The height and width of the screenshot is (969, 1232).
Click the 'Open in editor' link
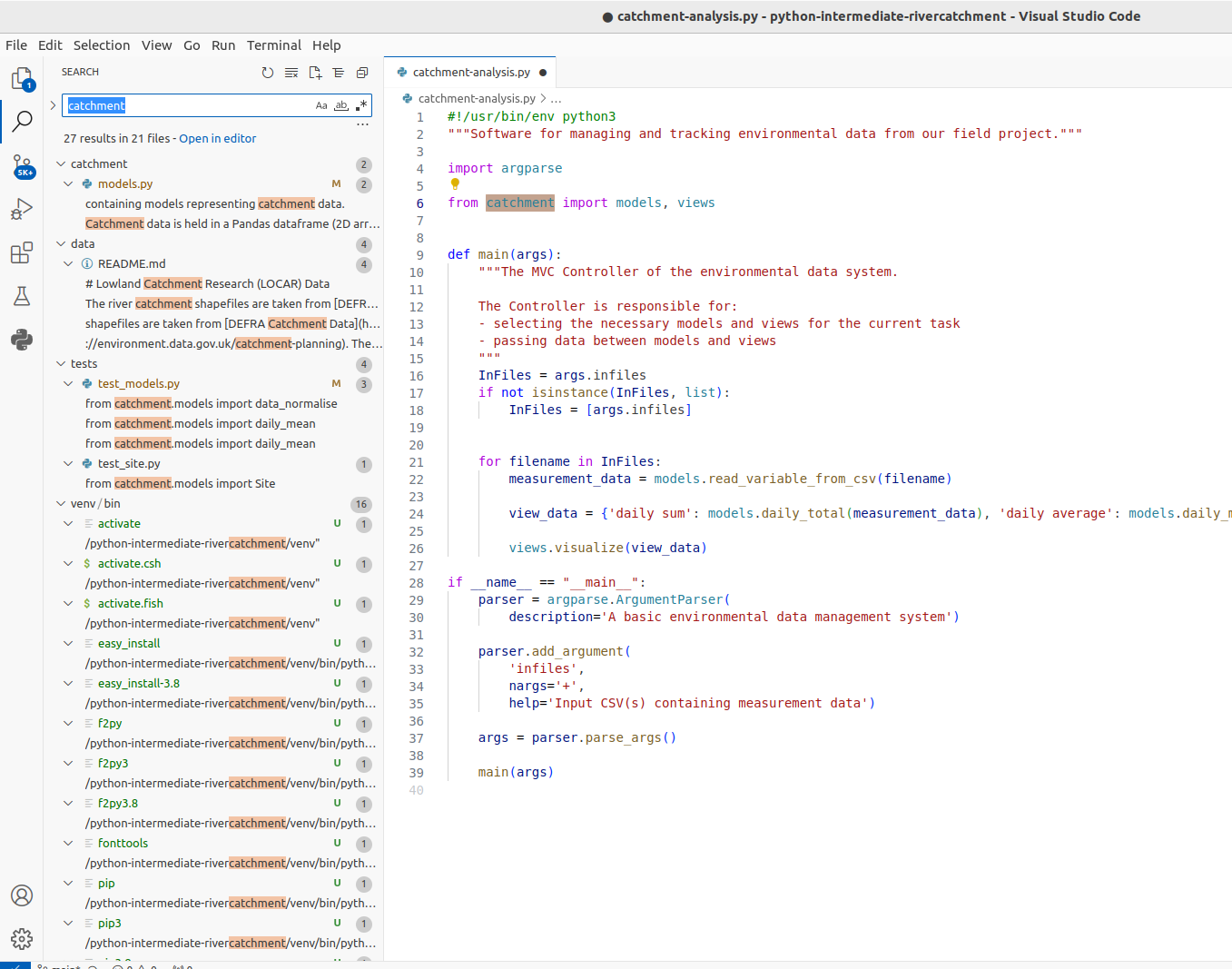pyautogui.click(x=218, y=139)
